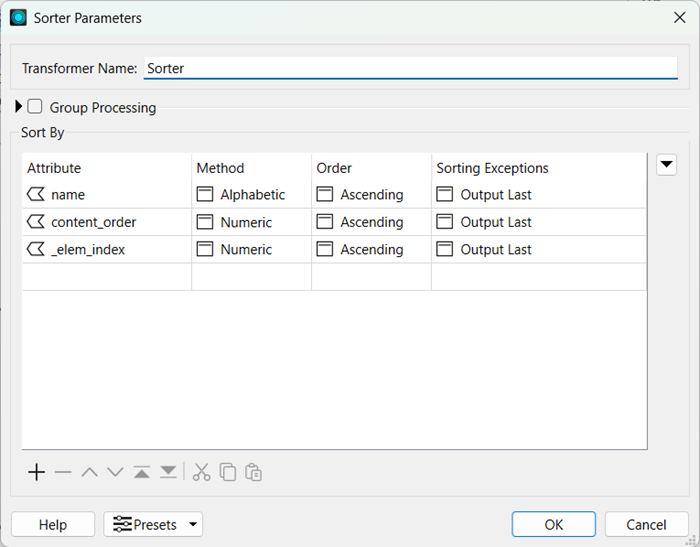Click the attribute icon beside content_order
The width and height of the screenshot is (700, 547).
pos(36,221)
